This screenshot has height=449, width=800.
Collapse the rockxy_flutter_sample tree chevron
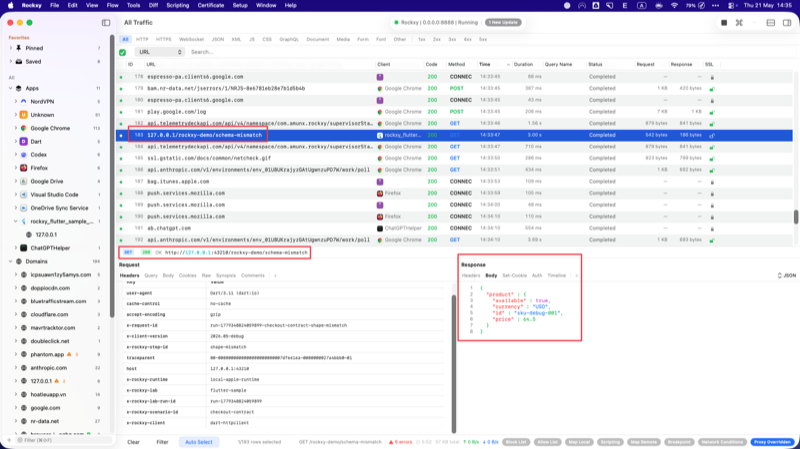coord(16,221)
